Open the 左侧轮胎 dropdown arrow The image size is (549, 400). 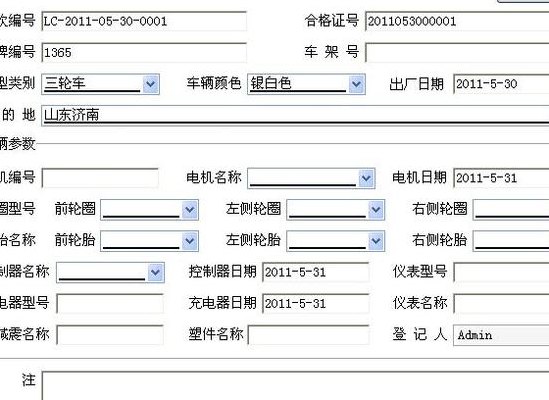point(376,241)
